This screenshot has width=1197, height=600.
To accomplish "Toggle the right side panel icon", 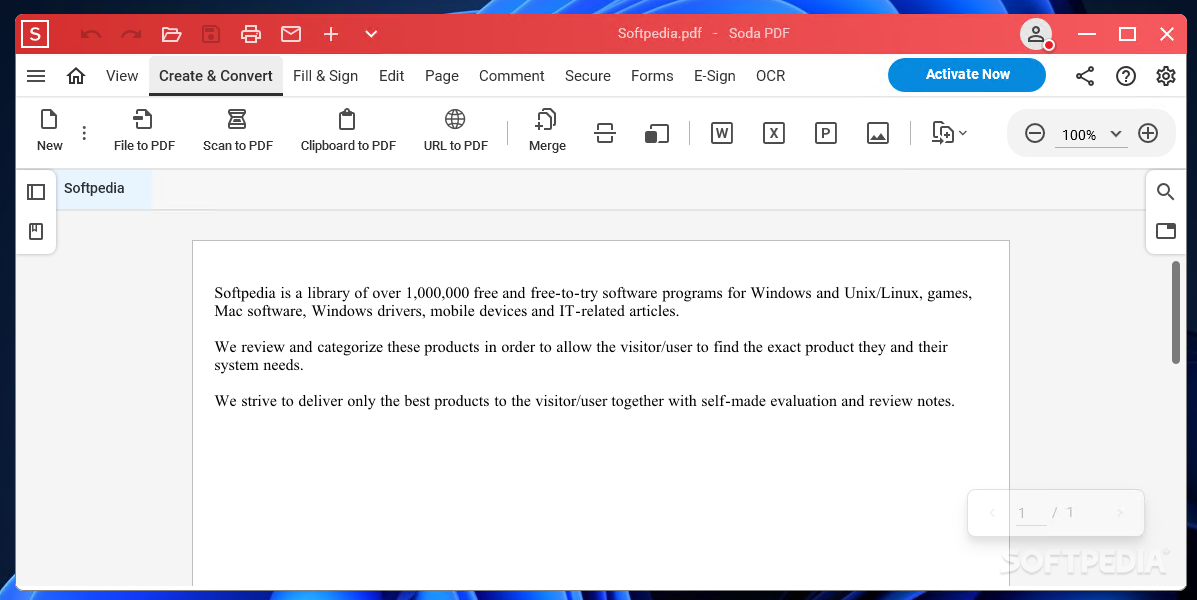I will (x=1166, y=231).
